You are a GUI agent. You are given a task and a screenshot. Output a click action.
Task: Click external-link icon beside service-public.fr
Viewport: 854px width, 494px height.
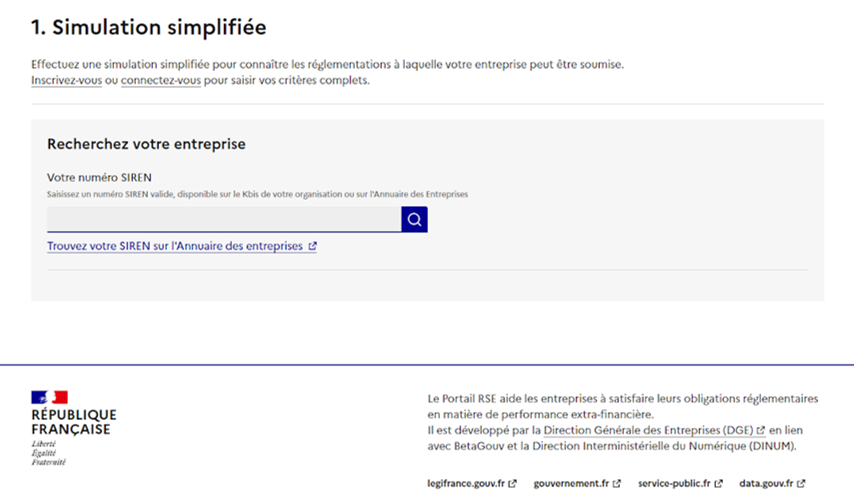719,483
